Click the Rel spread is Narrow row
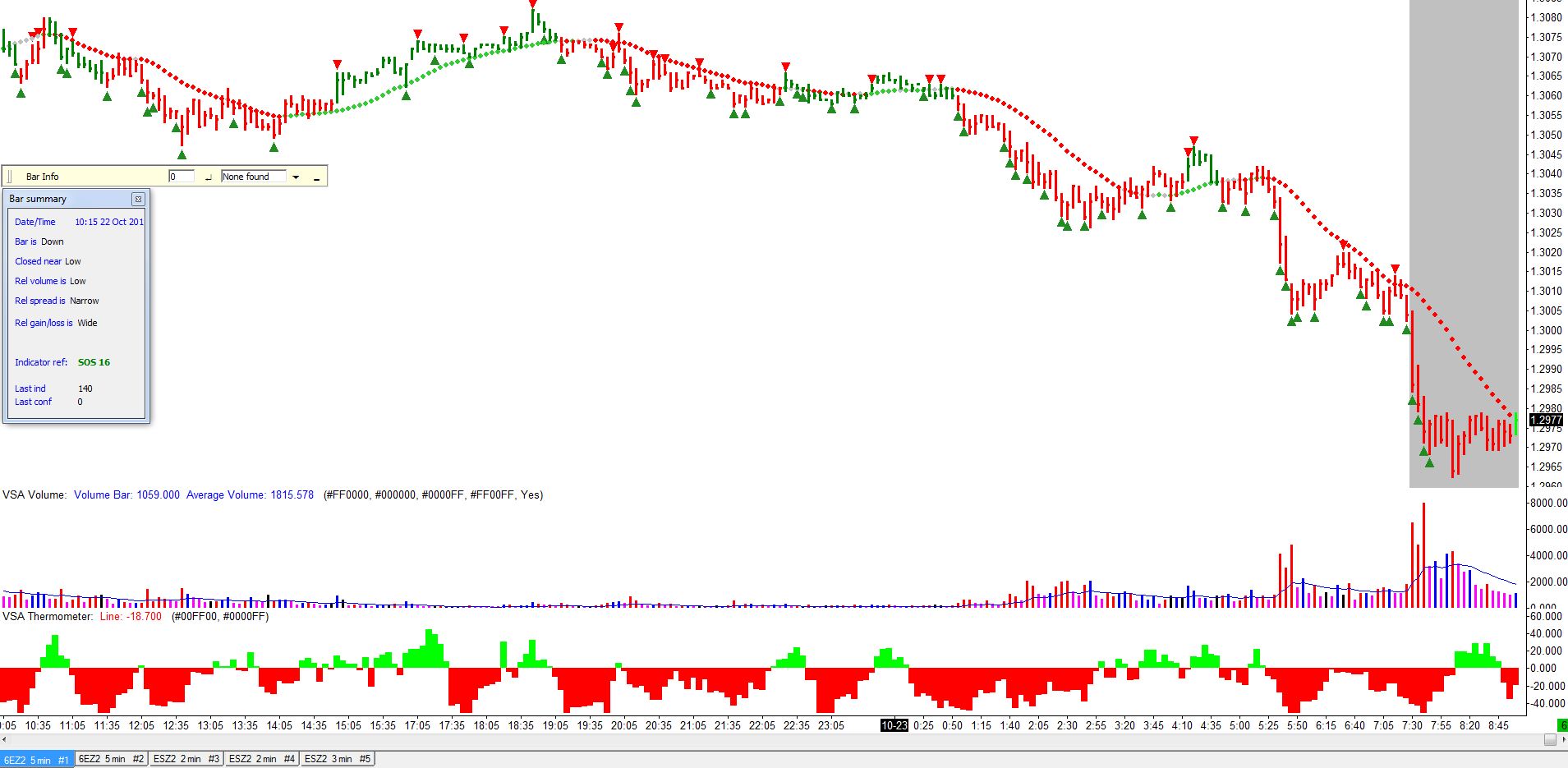1568x768 pixels. (x=57, y=301)
